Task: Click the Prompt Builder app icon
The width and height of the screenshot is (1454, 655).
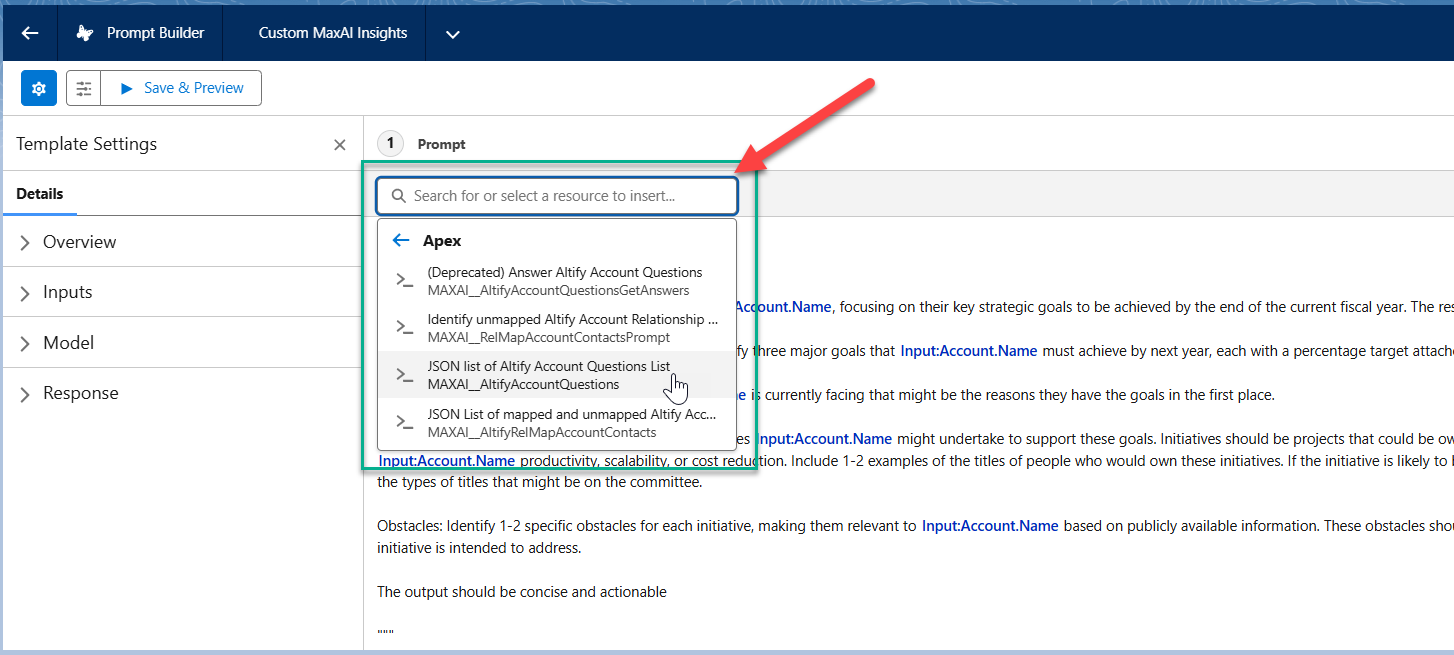Action: pos(86,33)
